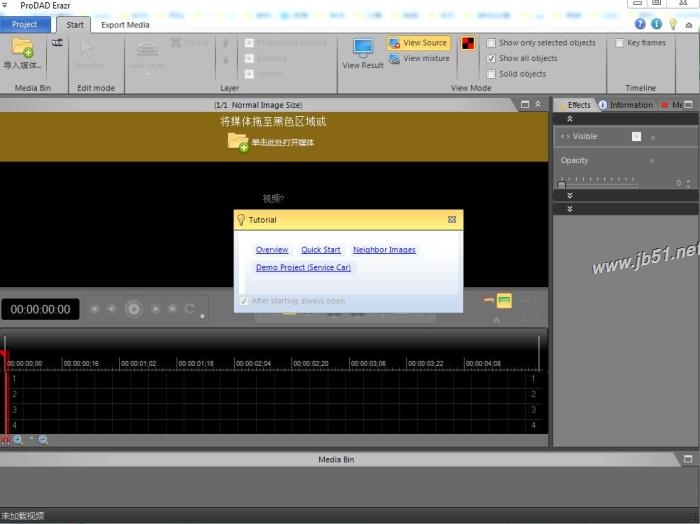Open Demo Project (Service Car) link
The image size is (700, 524).
pyautogui.click(x=303, y=267)
